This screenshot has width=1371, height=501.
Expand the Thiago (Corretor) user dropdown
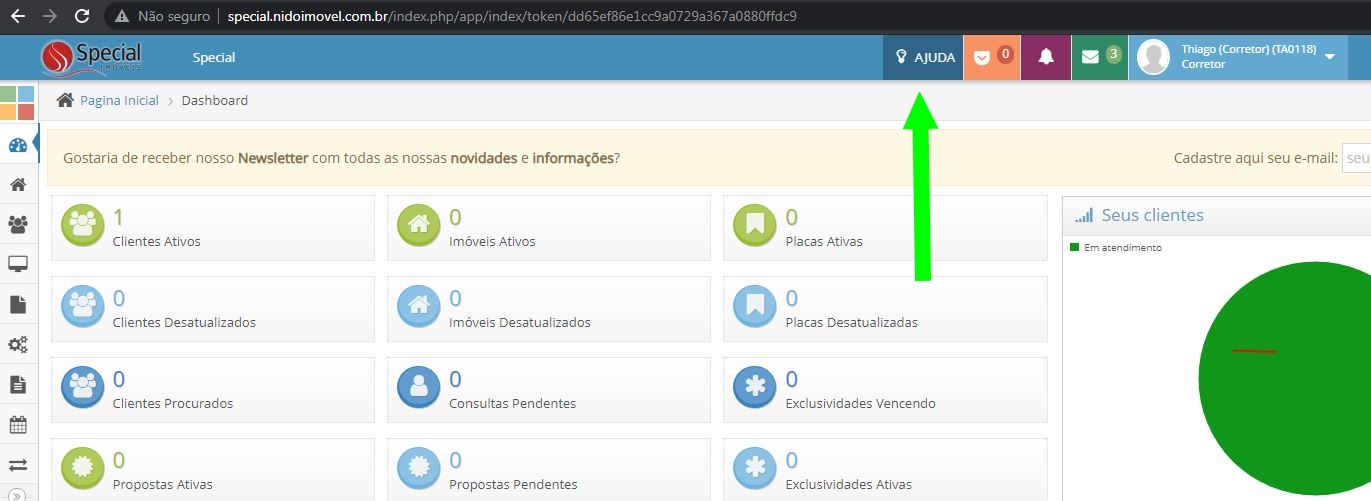pyautogui.click(x=1329, y=57)
